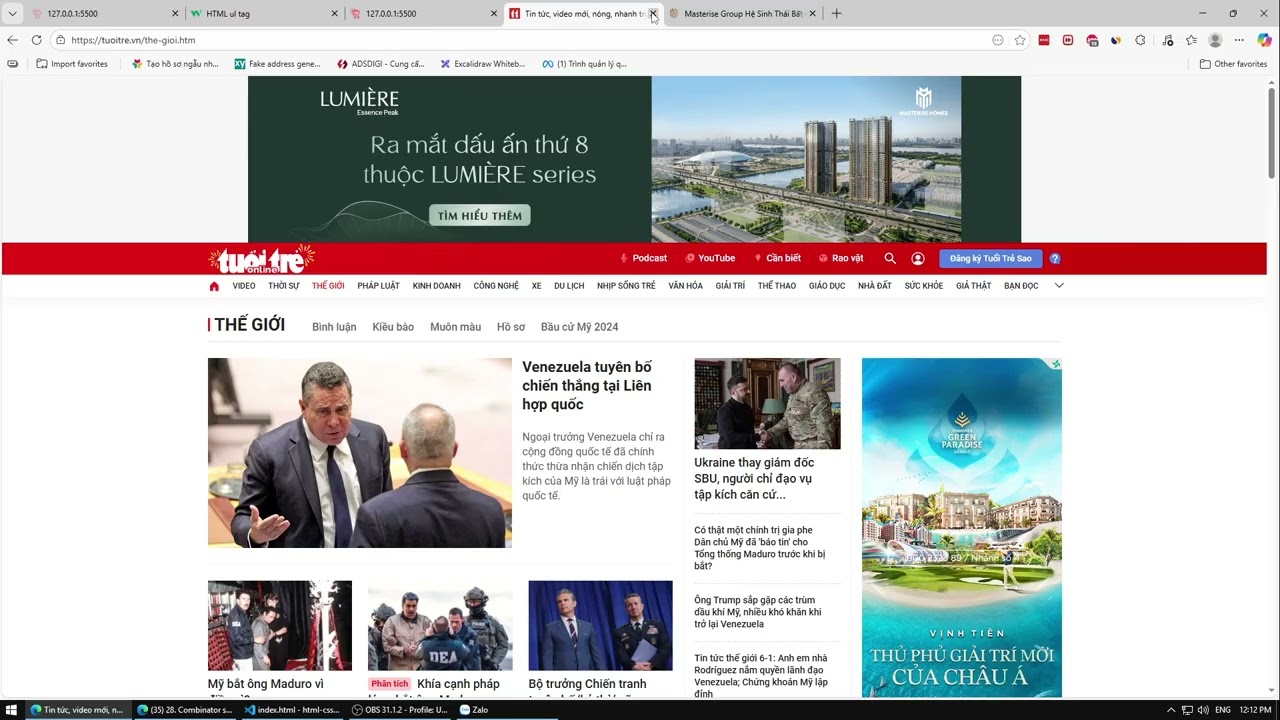
Task: Select THỂ THAO in the navigation menu
Action: tap(777, 286)
